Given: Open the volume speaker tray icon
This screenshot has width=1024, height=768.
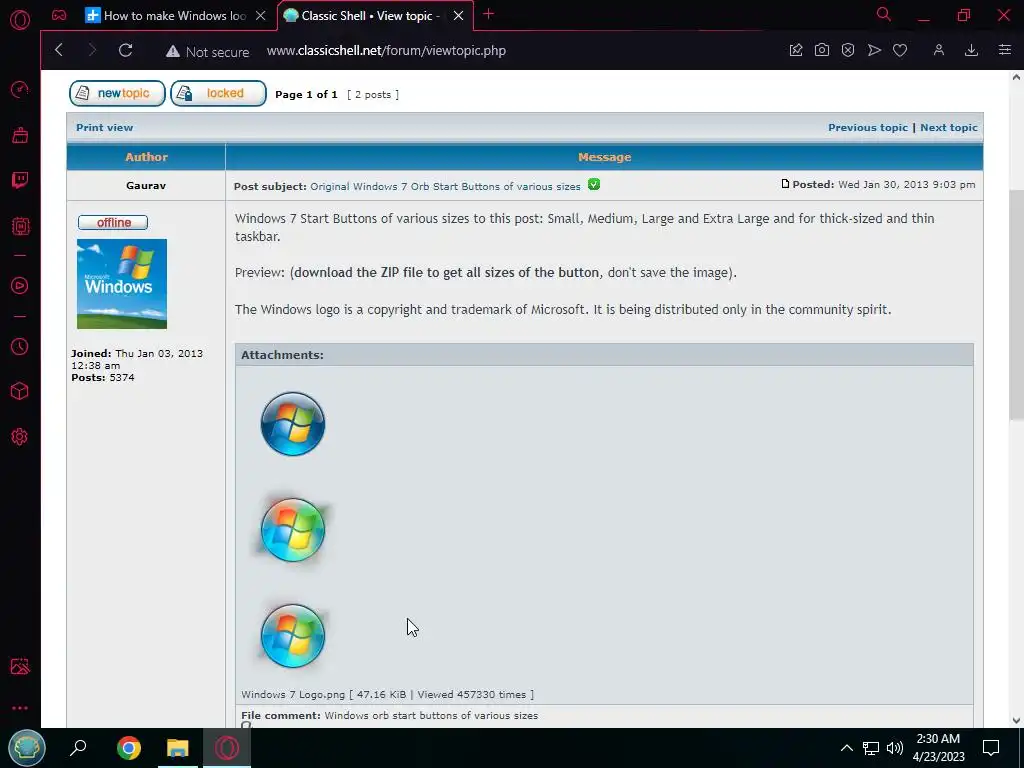Looking at the screenshot, I should pos(895,748).
